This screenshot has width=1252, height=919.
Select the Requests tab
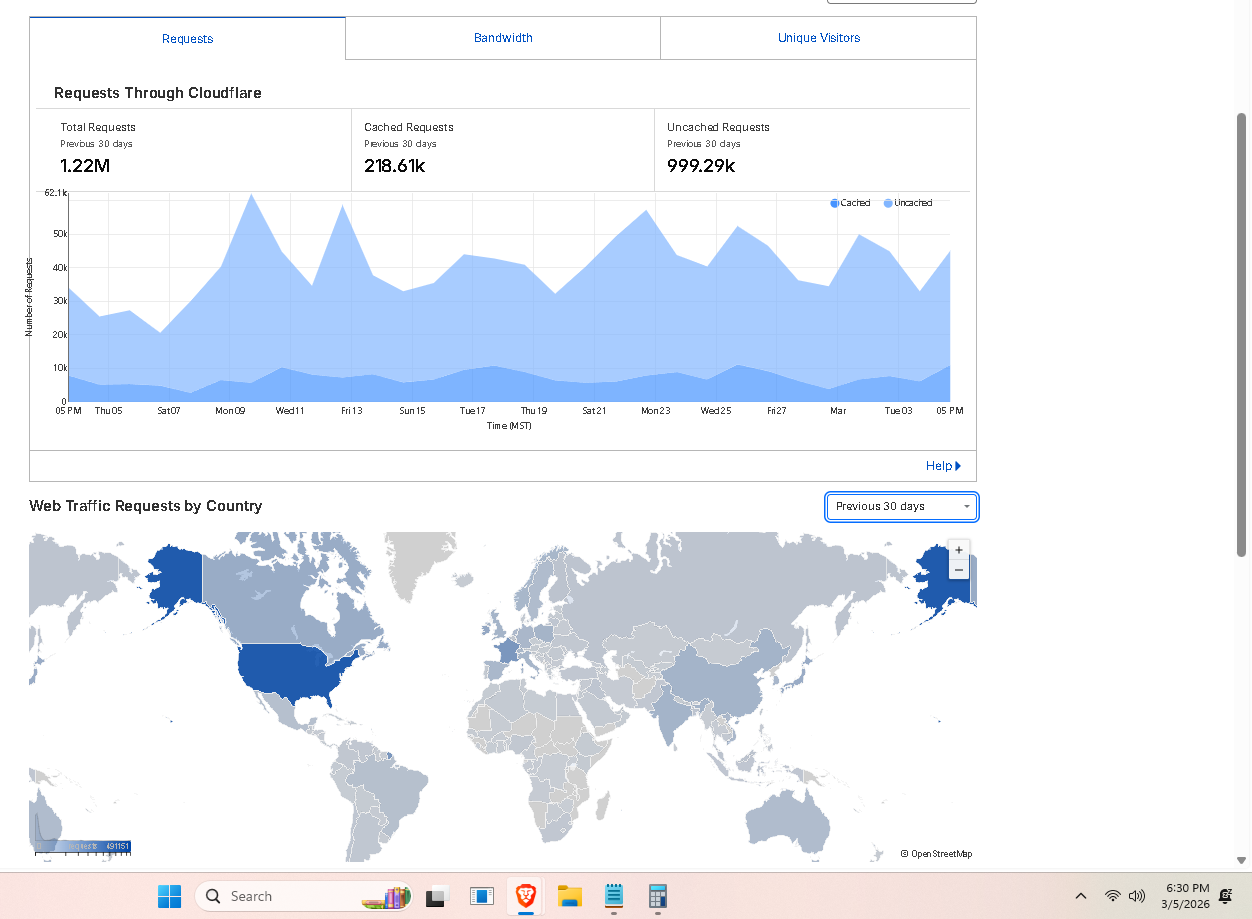(x=188, y=39)
